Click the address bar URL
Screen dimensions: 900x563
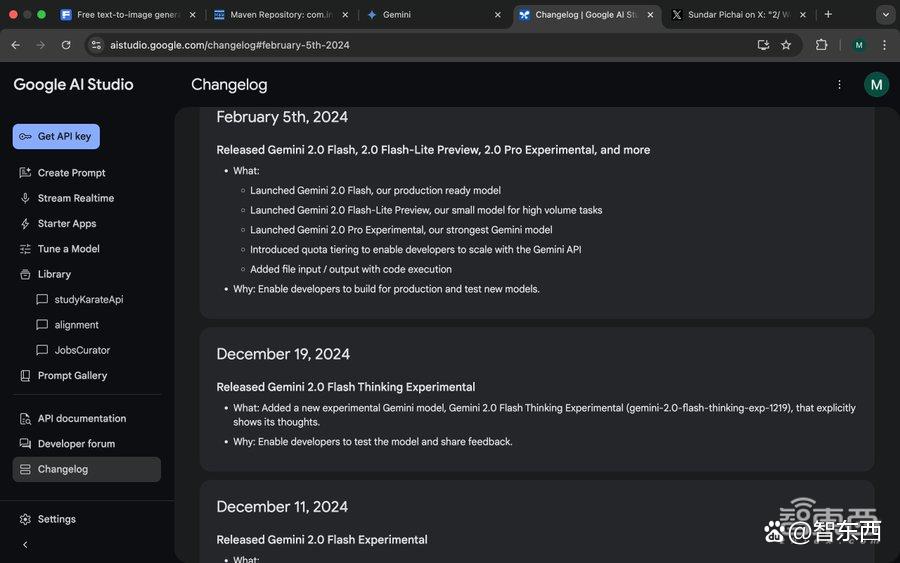[x=230, y=45]
